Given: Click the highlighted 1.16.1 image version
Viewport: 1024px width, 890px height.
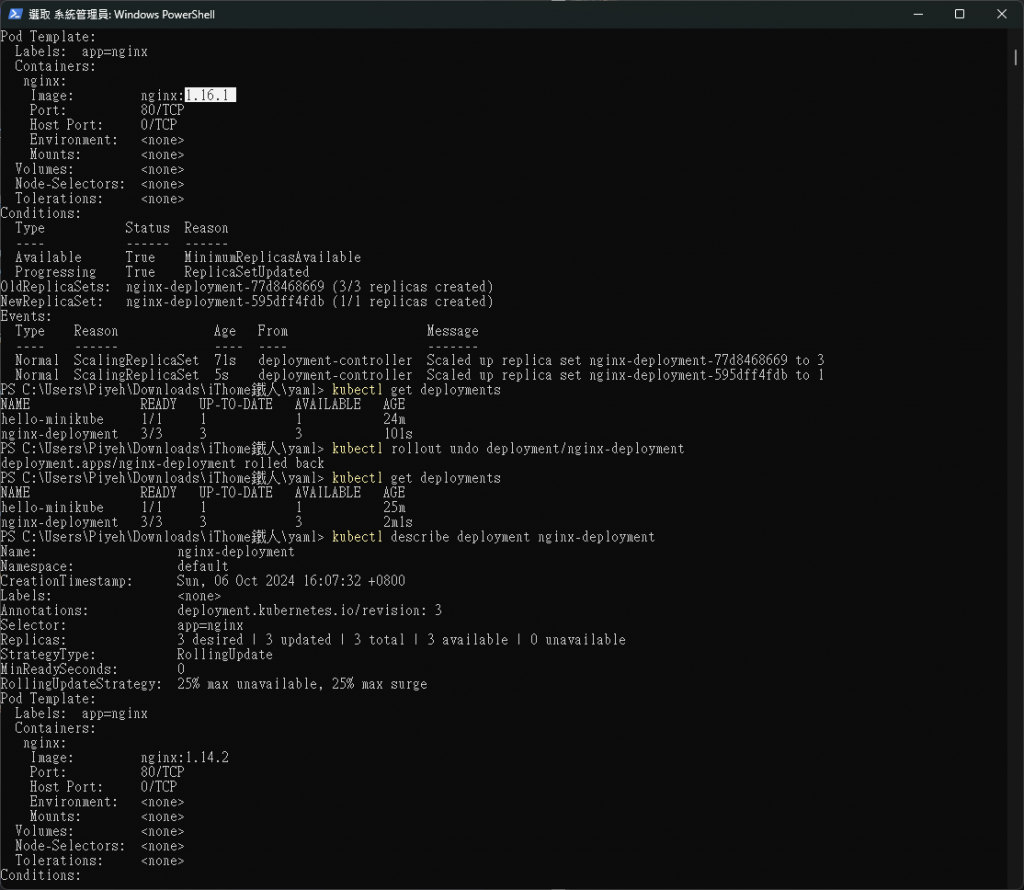Looking at the screenshot, I should [x=210, y=95].
